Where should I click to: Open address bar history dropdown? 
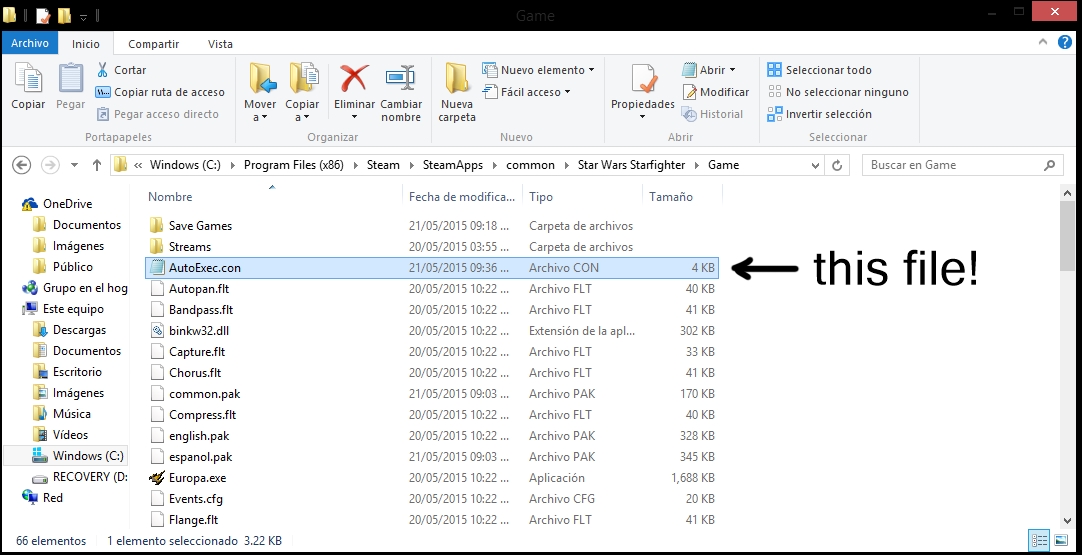[x=815, y=166]
